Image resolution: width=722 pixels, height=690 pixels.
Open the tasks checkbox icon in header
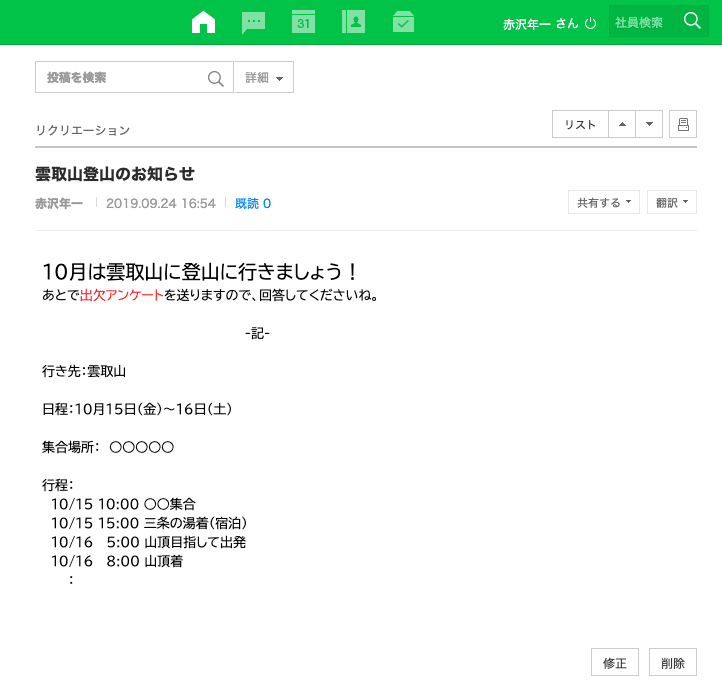point(403,22)
